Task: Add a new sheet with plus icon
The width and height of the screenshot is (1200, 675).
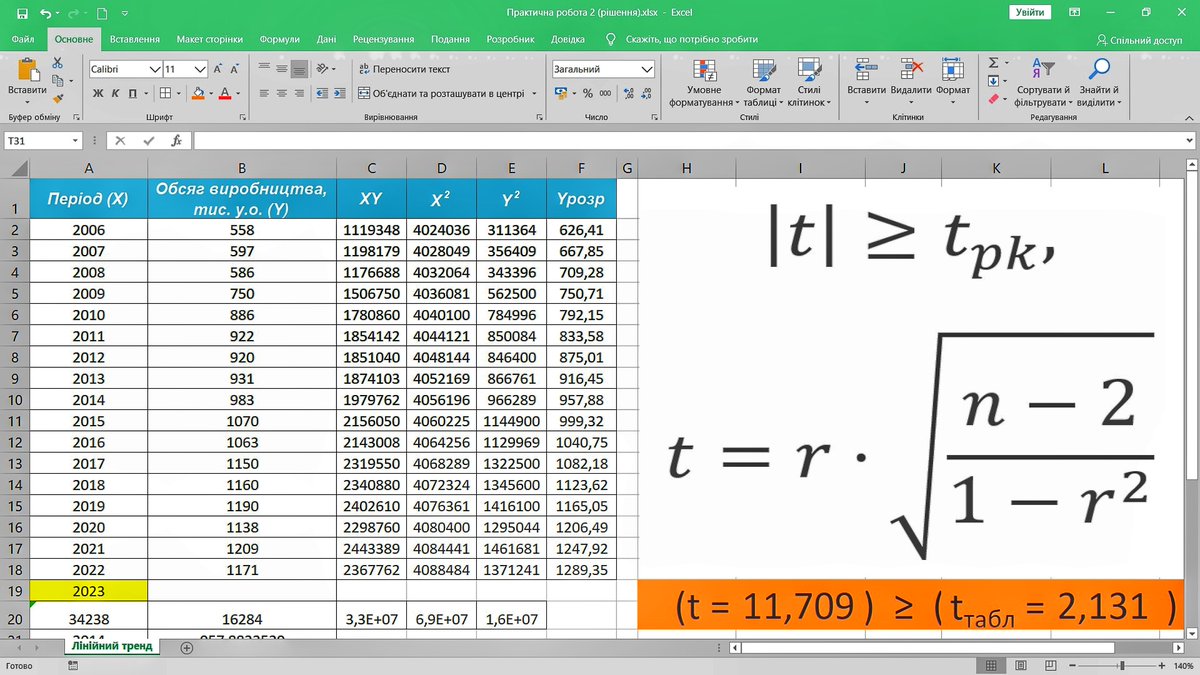Action: 186,648
